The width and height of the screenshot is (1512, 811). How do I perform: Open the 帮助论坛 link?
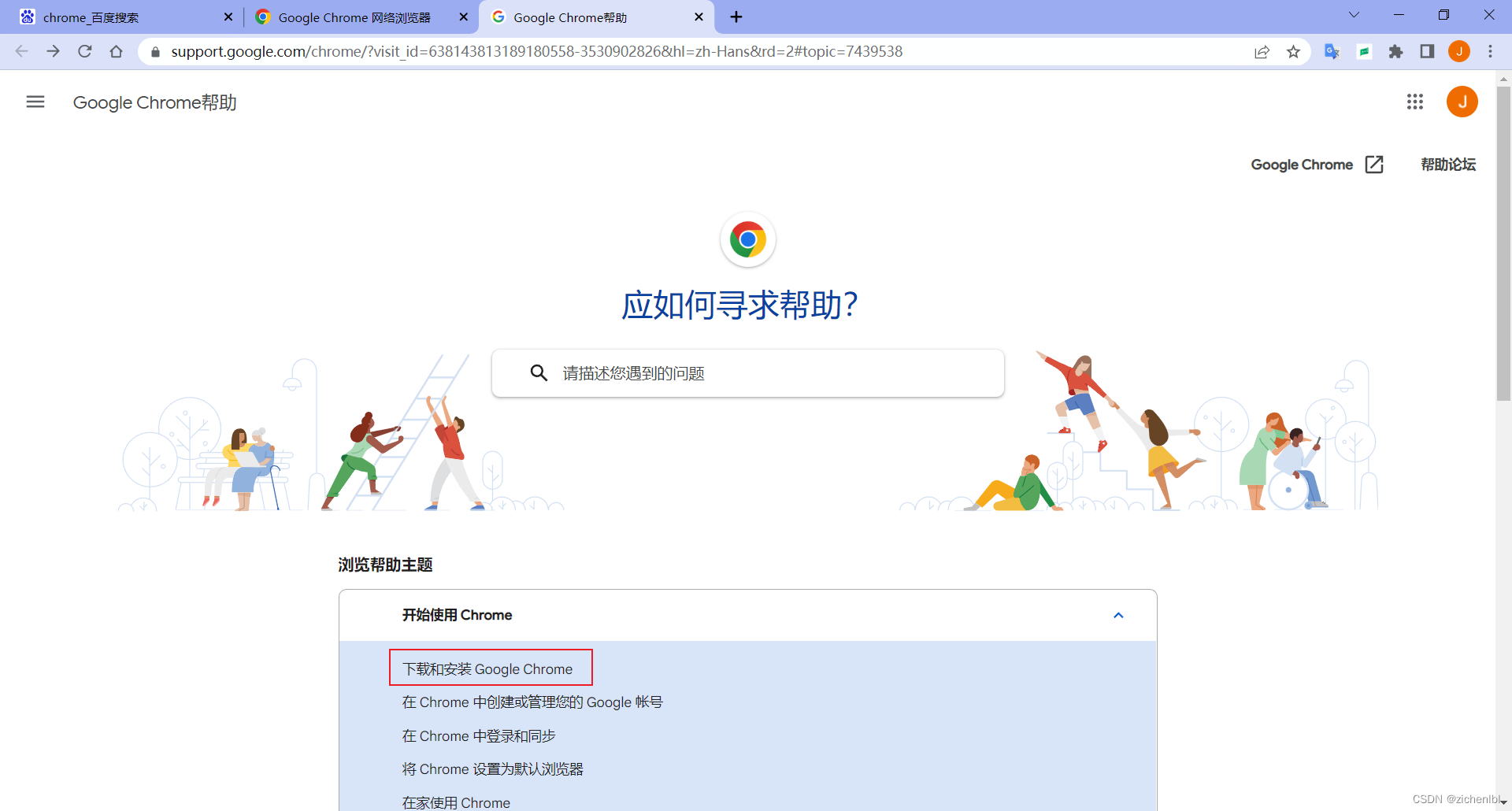tap(1448, 165)
